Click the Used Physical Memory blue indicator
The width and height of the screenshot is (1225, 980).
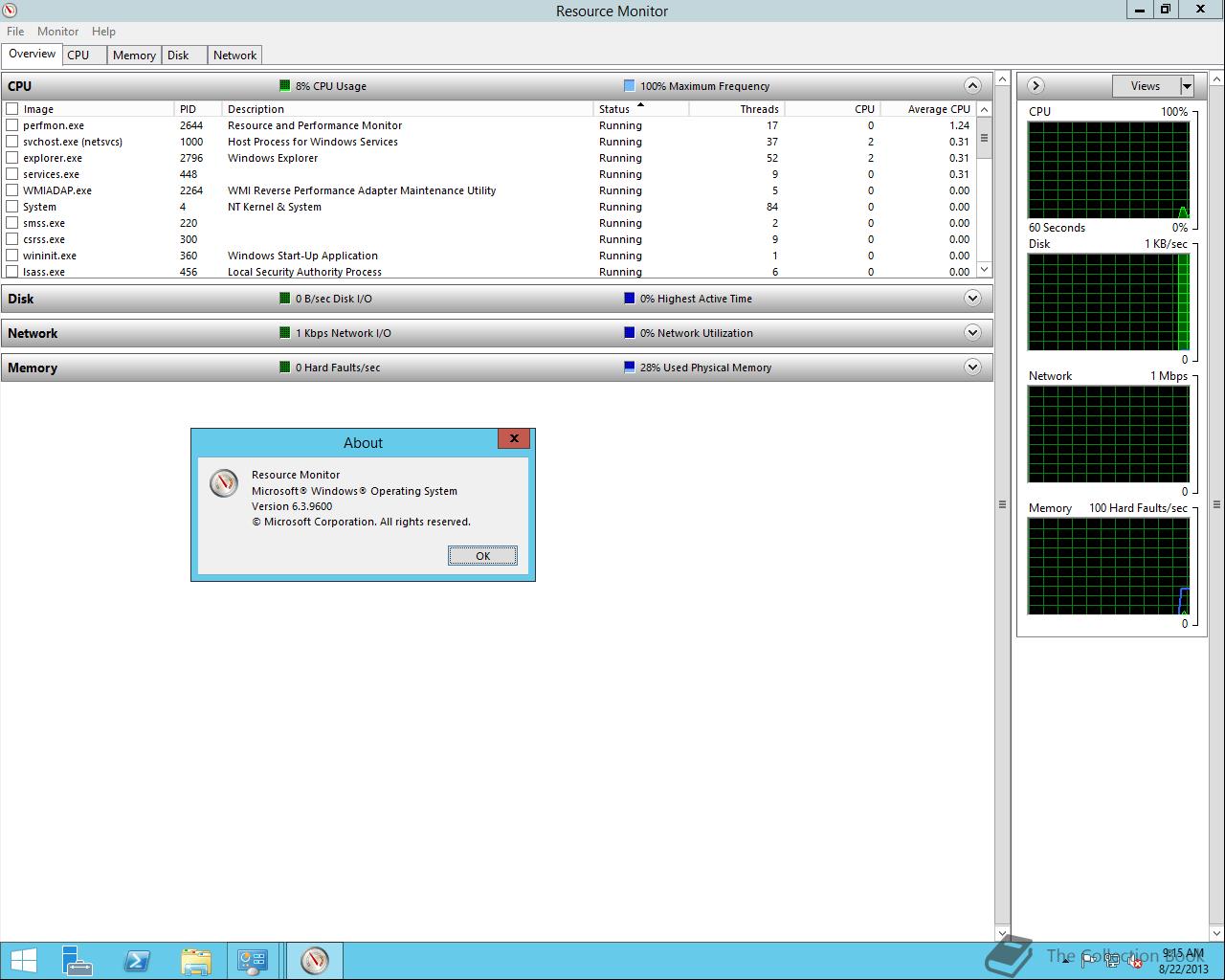(x=629, y=367)
